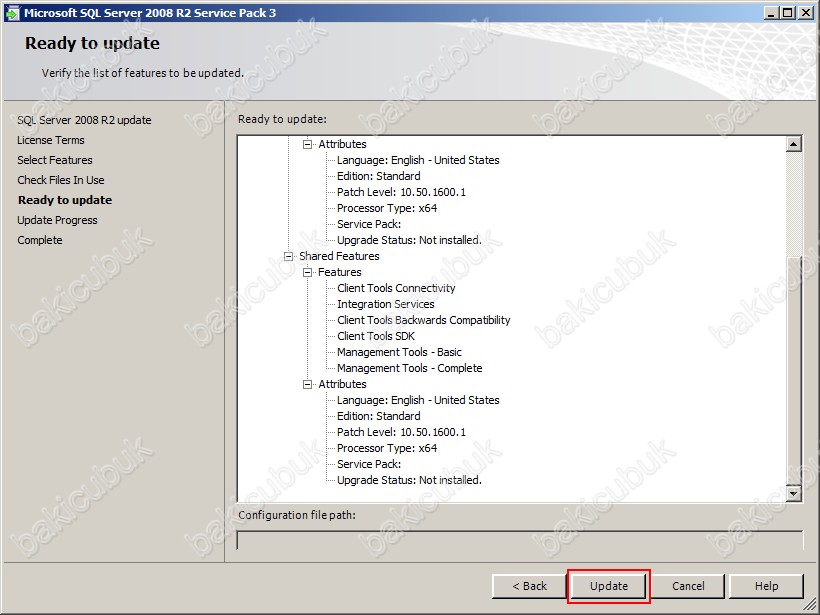The width and height of the screenshot is (820, 615).
Task: Click the Configuration file path field
Action: 520,540
